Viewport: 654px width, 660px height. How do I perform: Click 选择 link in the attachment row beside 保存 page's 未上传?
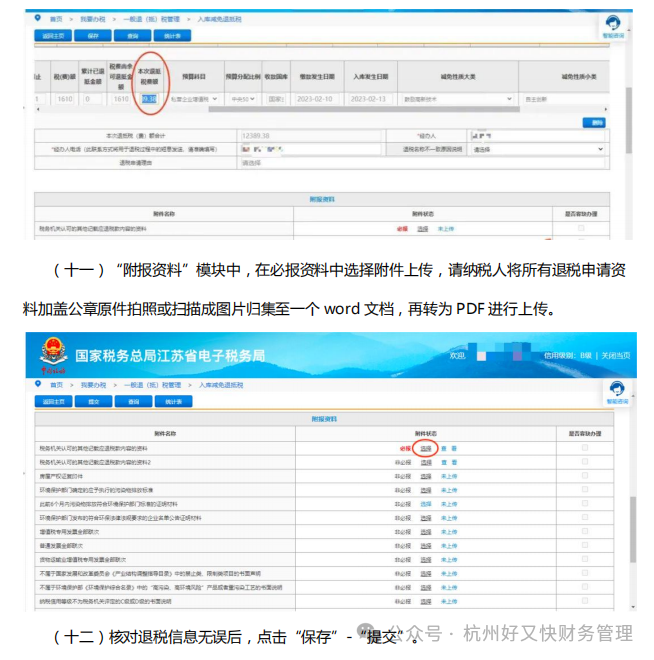pyautogui.click(x=423, y=229)
